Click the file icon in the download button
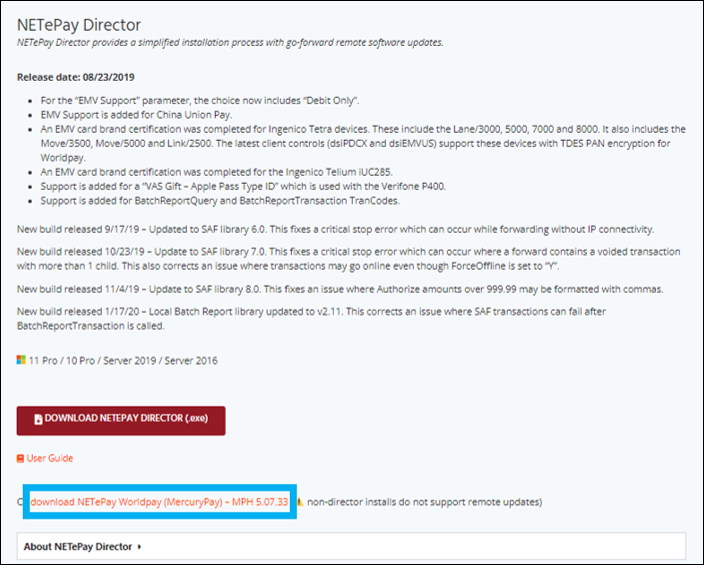This screenshot has height=565, width=704. coord(38,420)
